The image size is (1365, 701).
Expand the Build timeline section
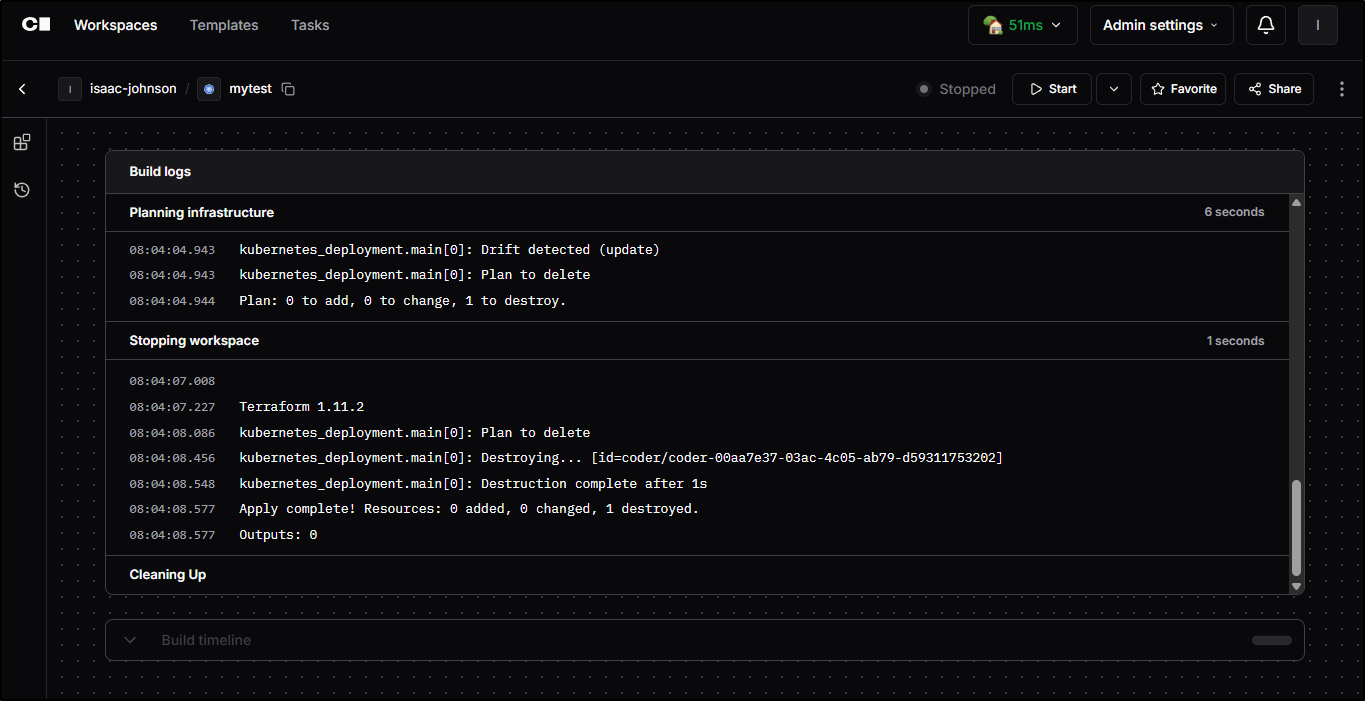point(129,639)
